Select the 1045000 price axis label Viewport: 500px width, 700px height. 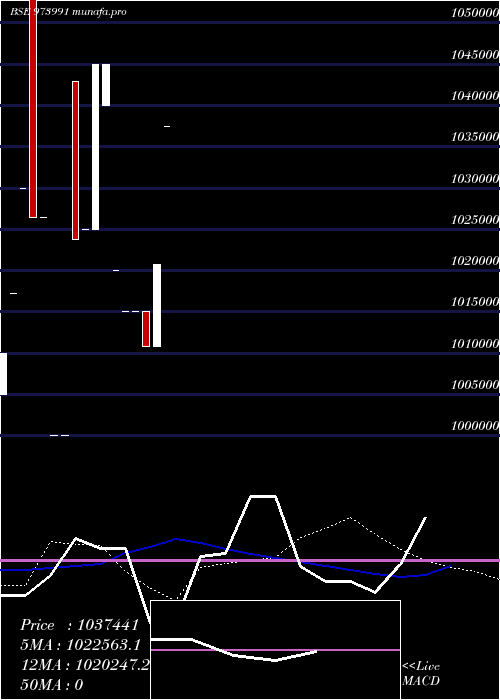475,54
